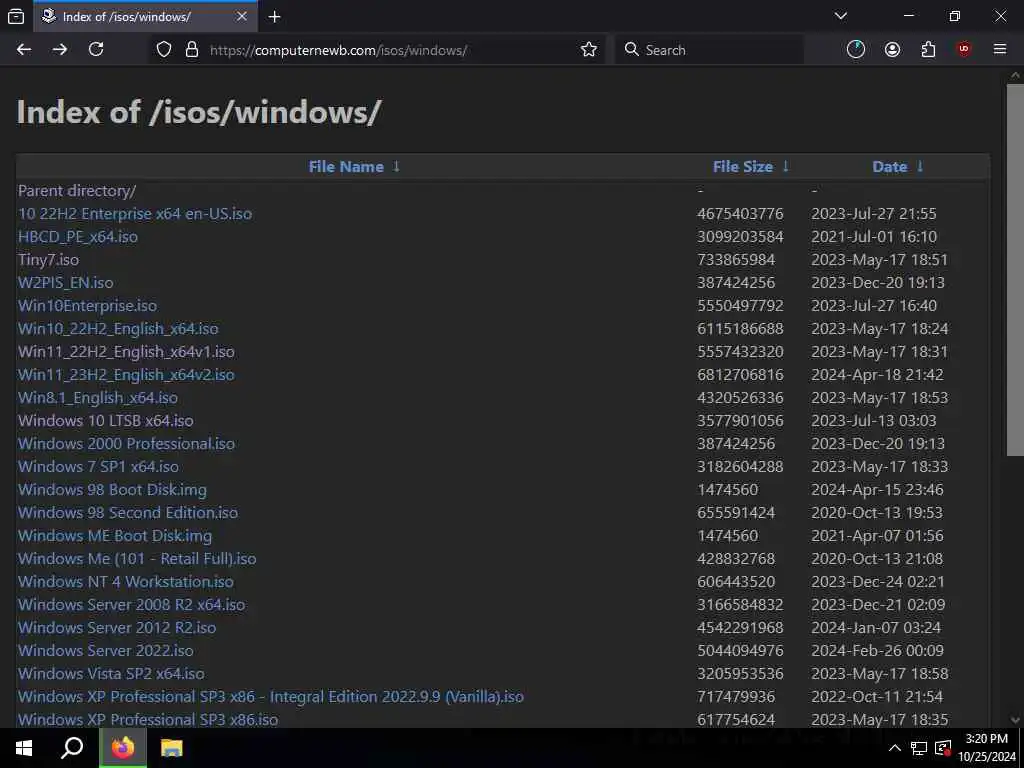
Task: Open the Extensions puzzle icon
Action: (x=928, y=50)
